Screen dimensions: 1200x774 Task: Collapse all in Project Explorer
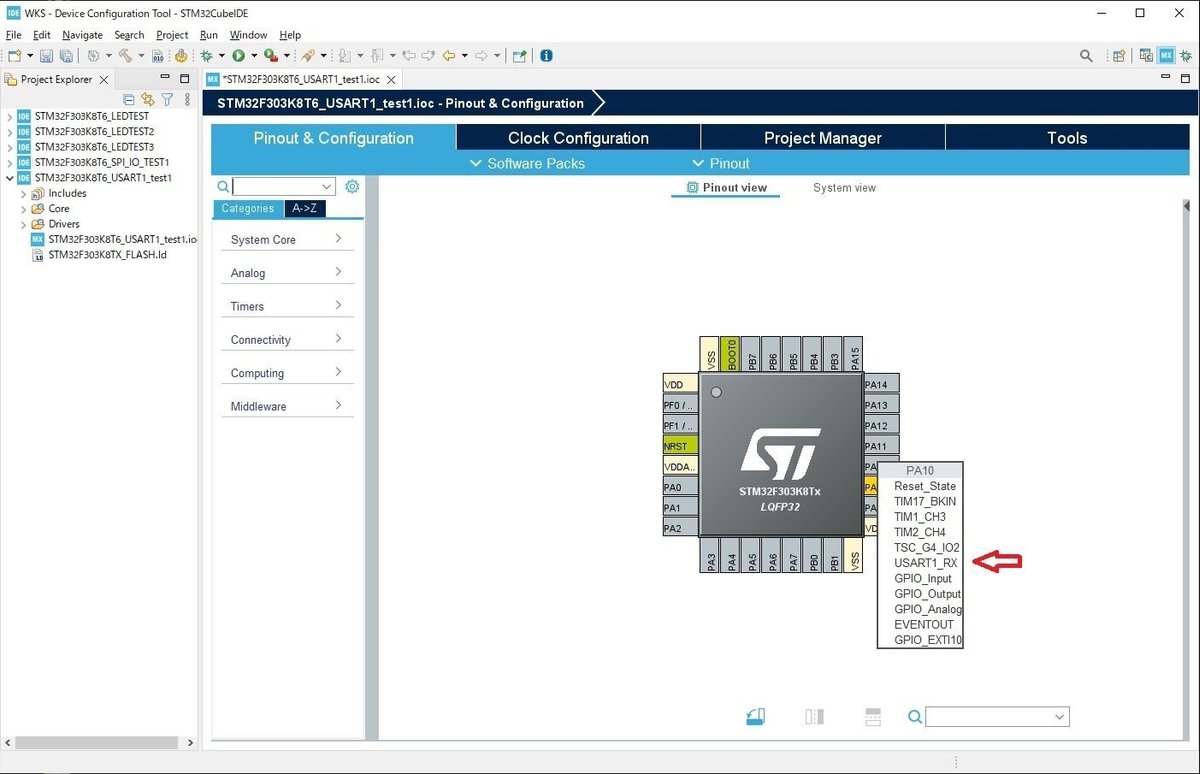pyautogui.click(x=129, y=99)
